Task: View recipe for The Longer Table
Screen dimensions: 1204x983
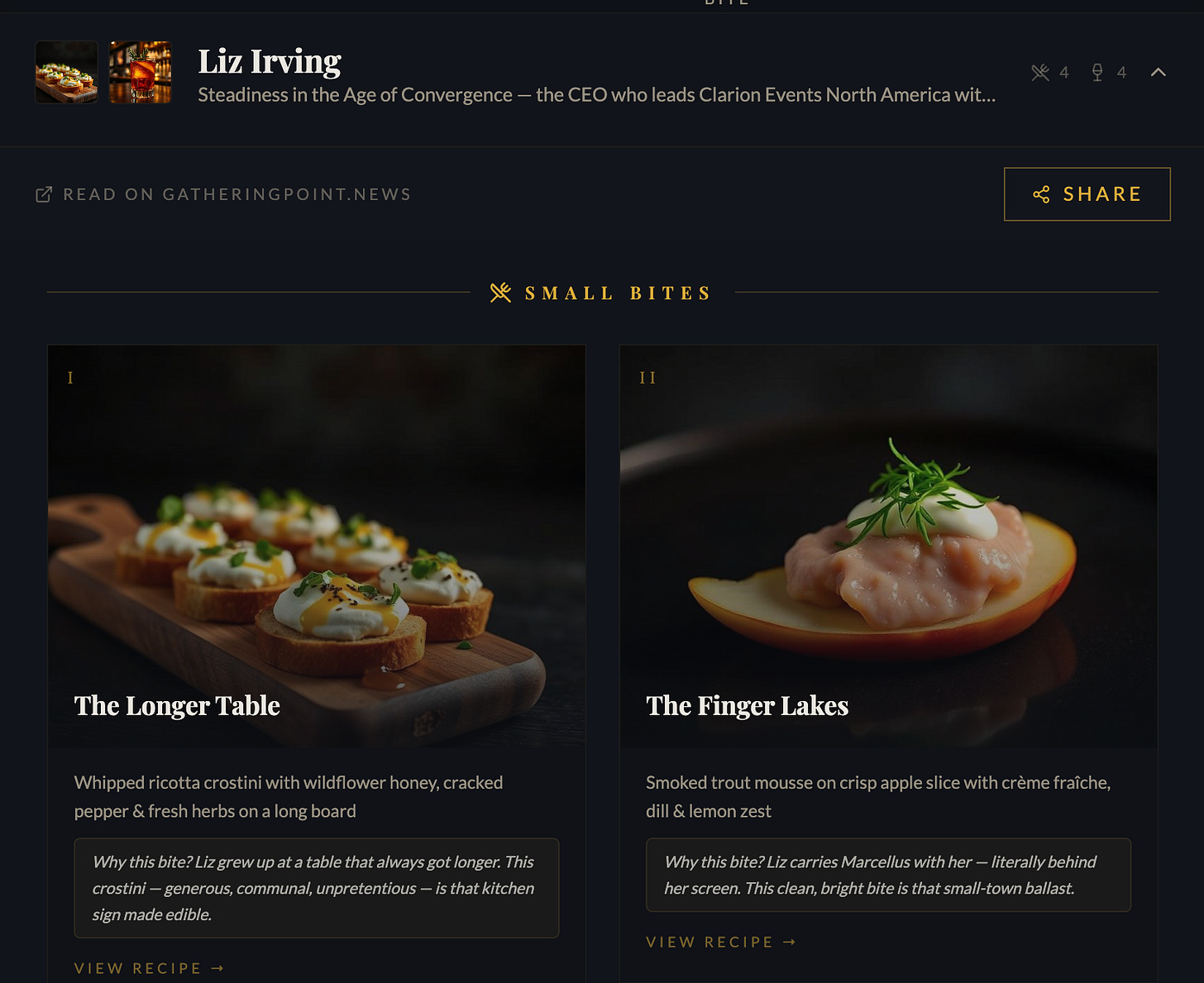Action: coord(149,968)
